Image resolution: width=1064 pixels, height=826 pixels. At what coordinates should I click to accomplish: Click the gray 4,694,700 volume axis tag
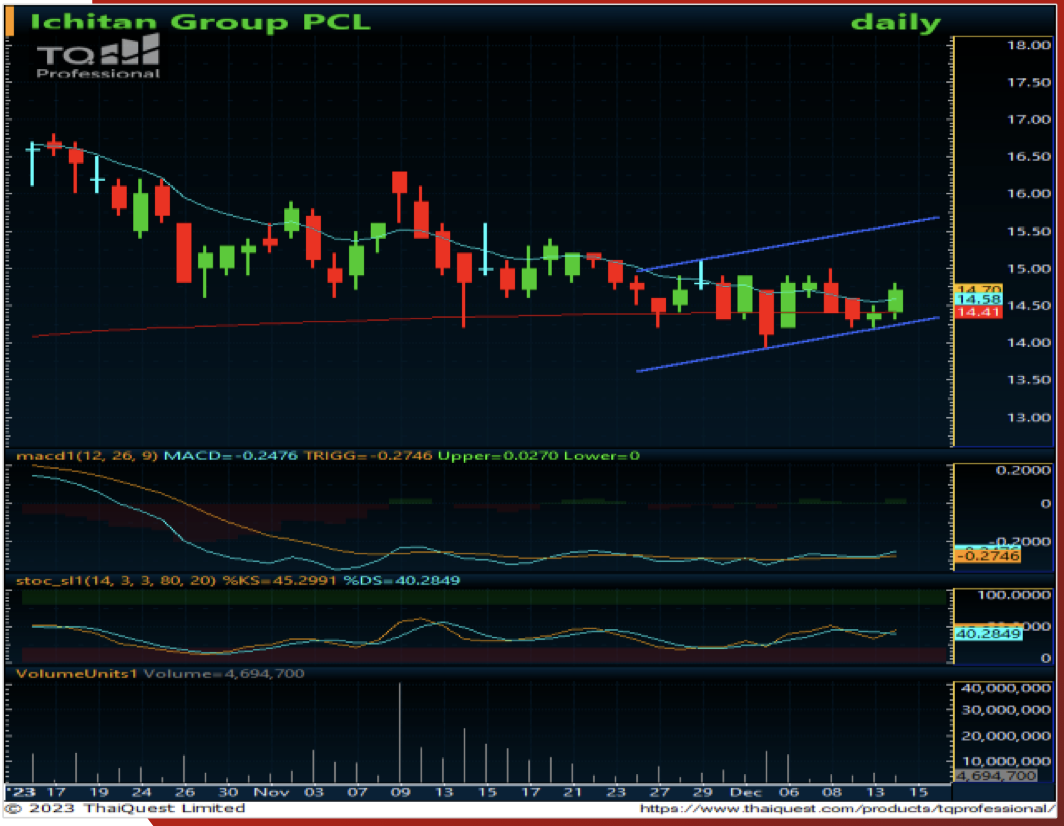(x=996, y=776)
